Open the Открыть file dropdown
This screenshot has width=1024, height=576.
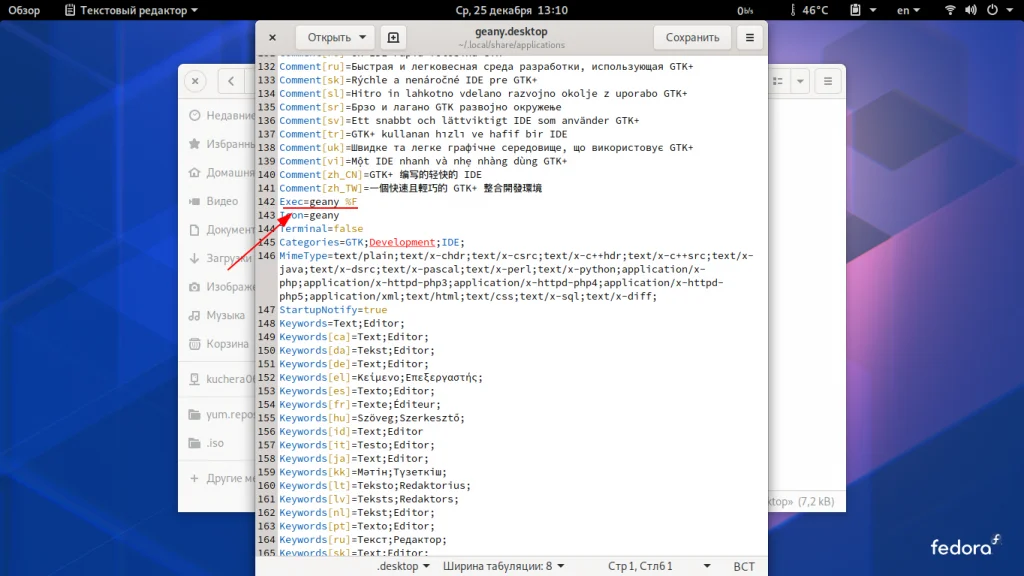pos(336,37)
